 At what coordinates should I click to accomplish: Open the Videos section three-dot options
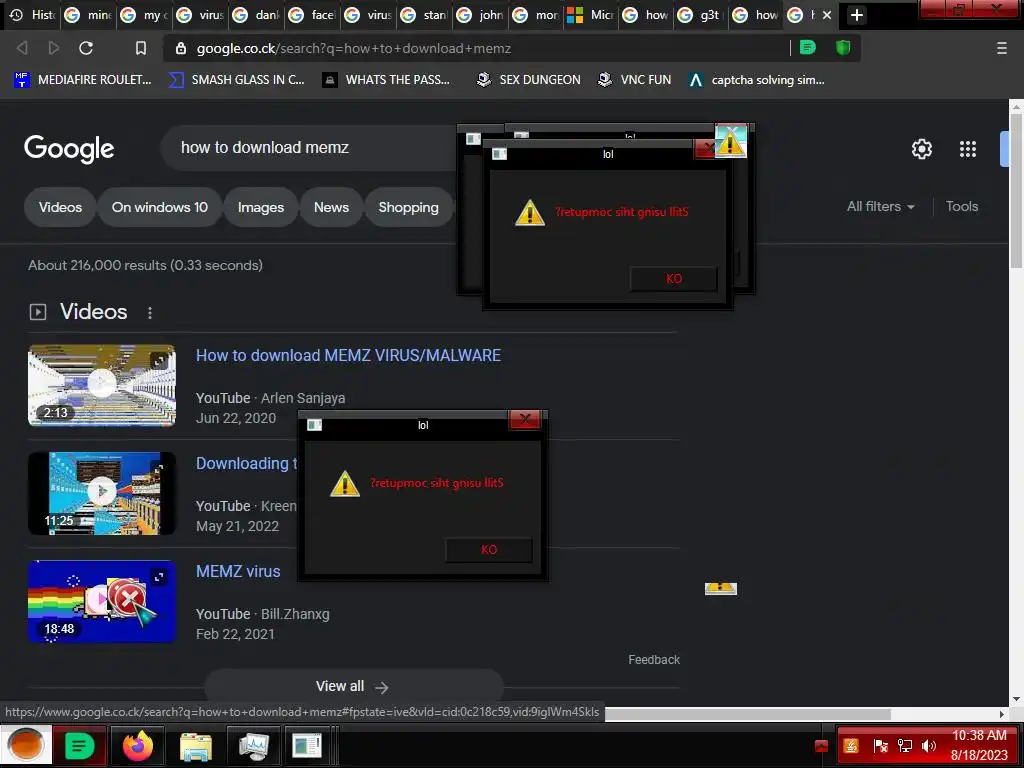coord(150,313)
